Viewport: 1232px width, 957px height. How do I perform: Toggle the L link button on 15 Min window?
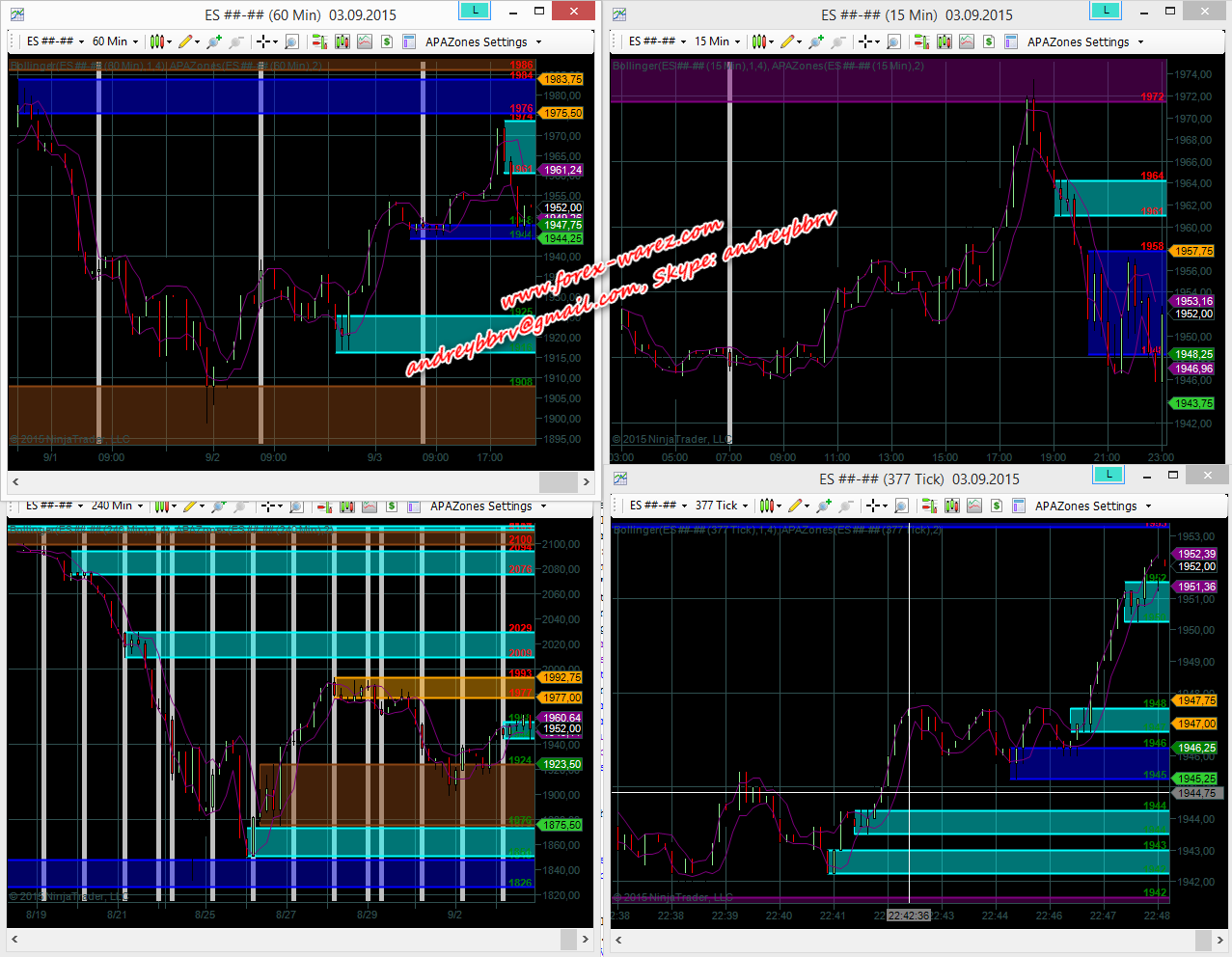click(x=1105, y=11)
